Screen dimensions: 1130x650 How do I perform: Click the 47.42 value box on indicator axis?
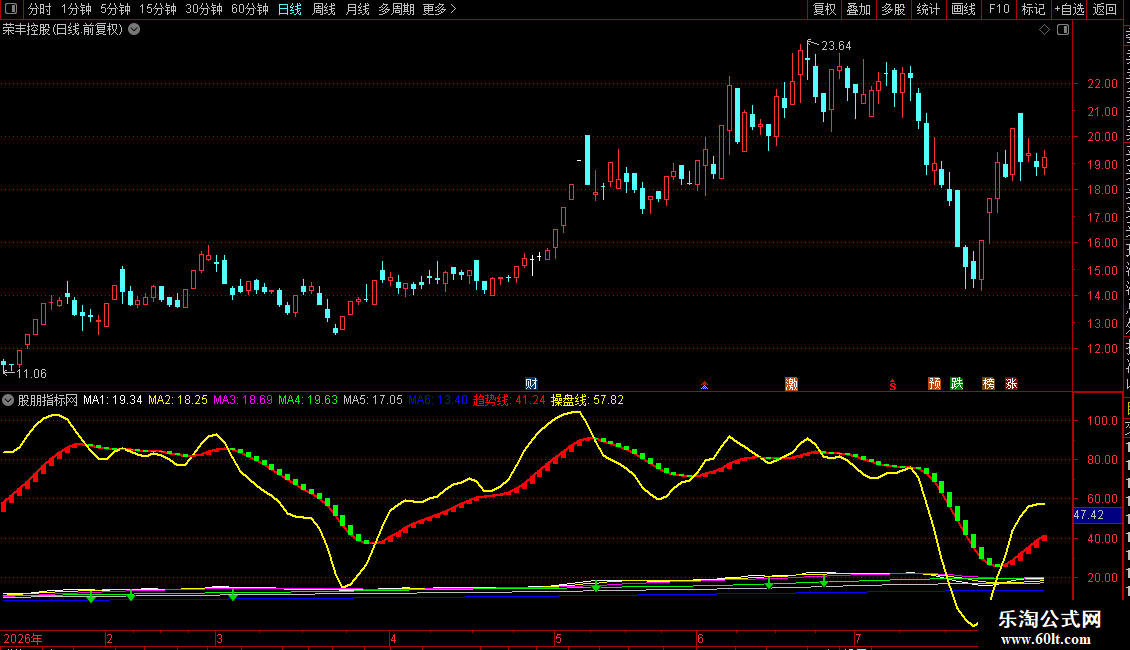point(1097,515)
